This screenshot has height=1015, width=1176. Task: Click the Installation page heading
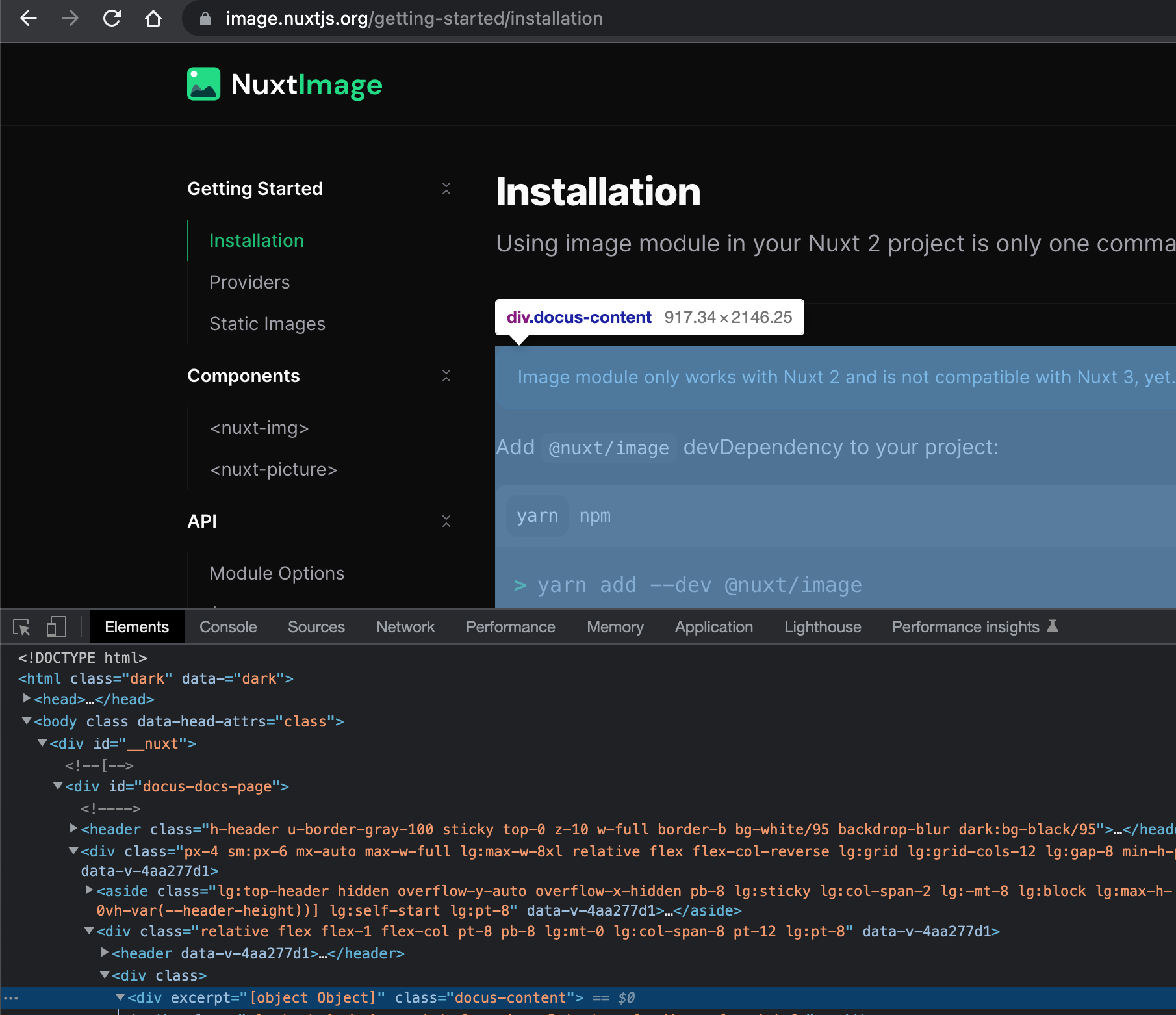click(x=598, y=192)
